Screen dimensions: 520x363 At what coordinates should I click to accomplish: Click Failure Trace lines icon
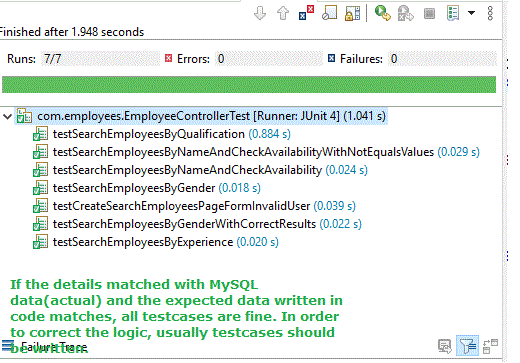(8, 346)
